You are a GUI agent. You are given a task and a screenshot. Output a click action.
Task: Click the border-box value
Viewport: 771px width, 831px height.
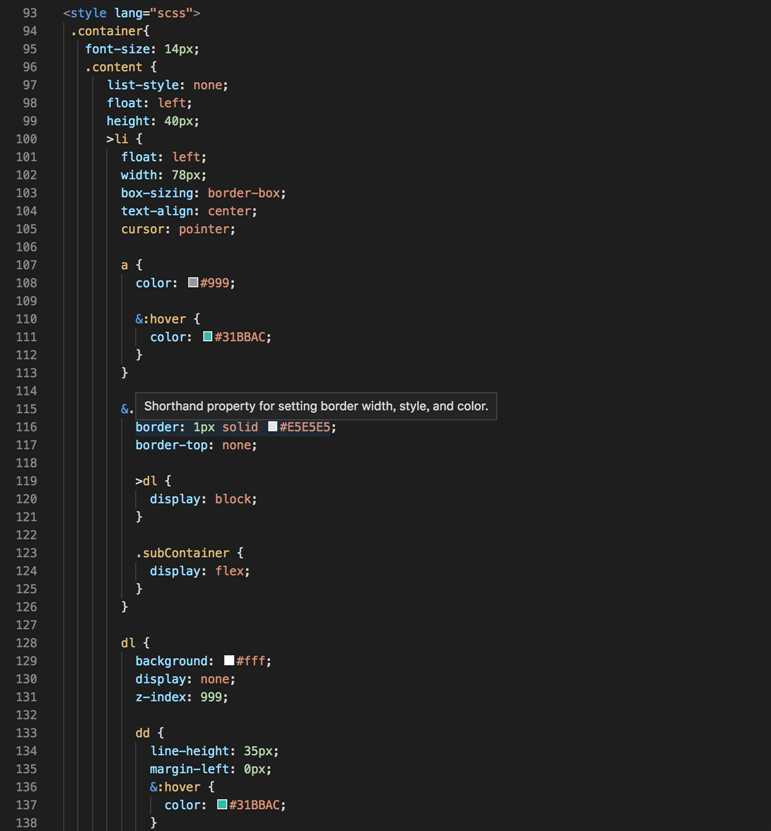pyautogui.click(x=247, y=193)
